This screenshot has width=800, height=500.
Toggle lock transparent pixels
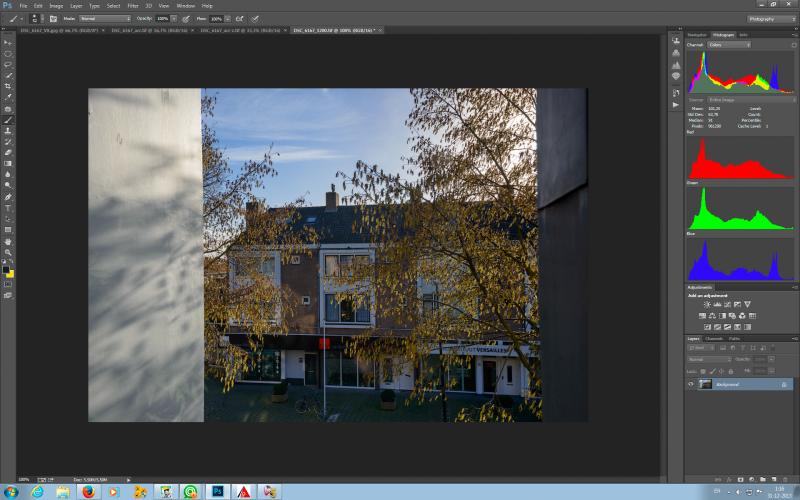(x=703, y=371)
